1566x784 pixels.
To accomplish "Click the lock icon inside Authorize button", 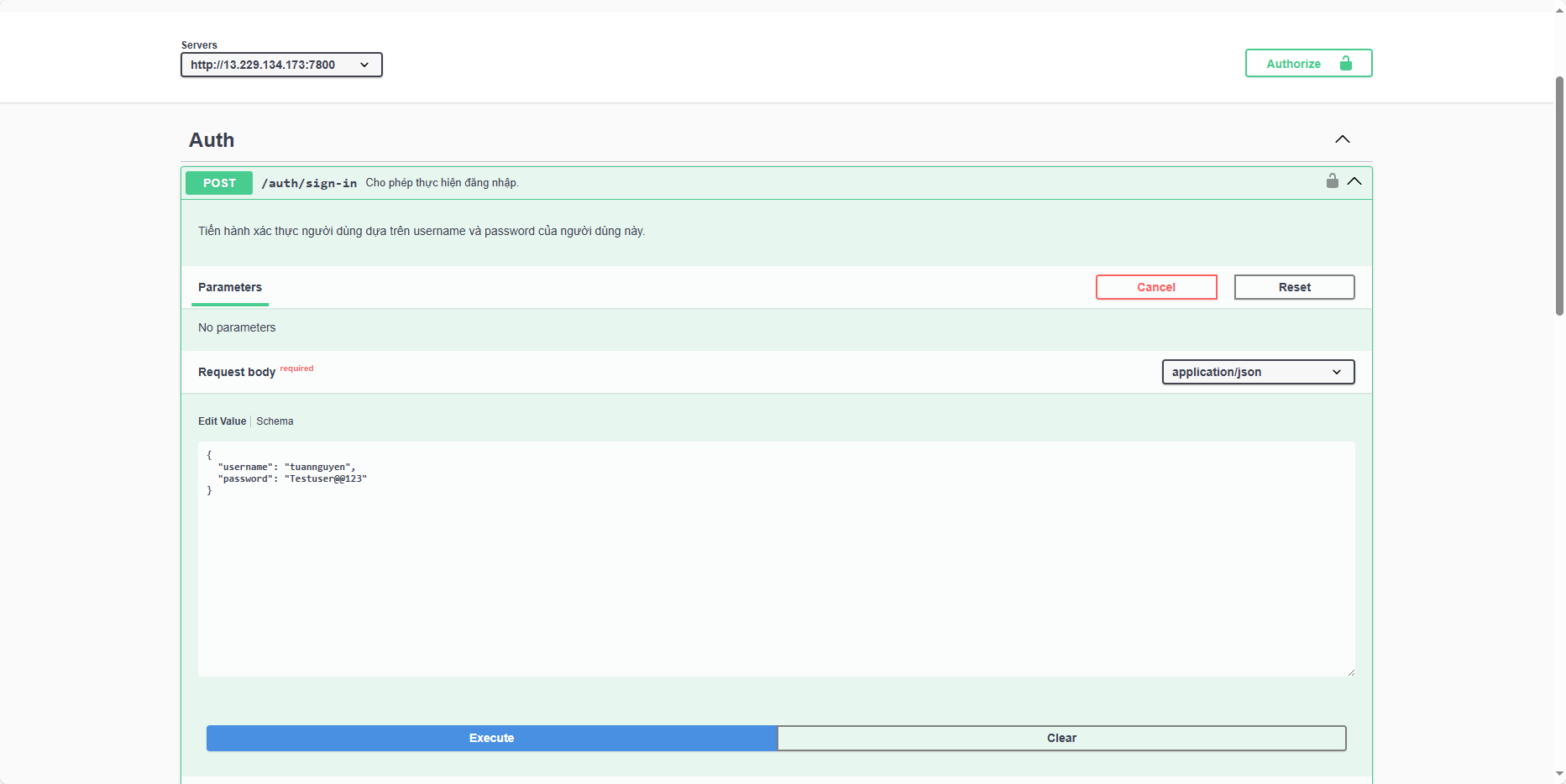I will [1345, 64].
